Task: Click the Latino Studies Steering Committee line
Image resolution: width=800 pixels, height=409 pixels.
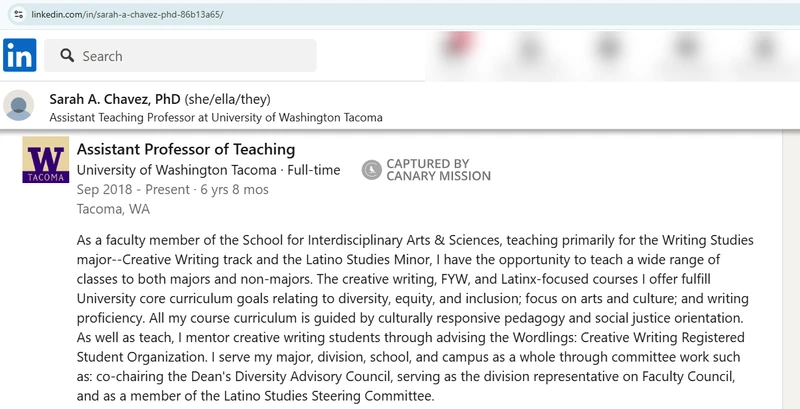Action: [x=255, y=396]
